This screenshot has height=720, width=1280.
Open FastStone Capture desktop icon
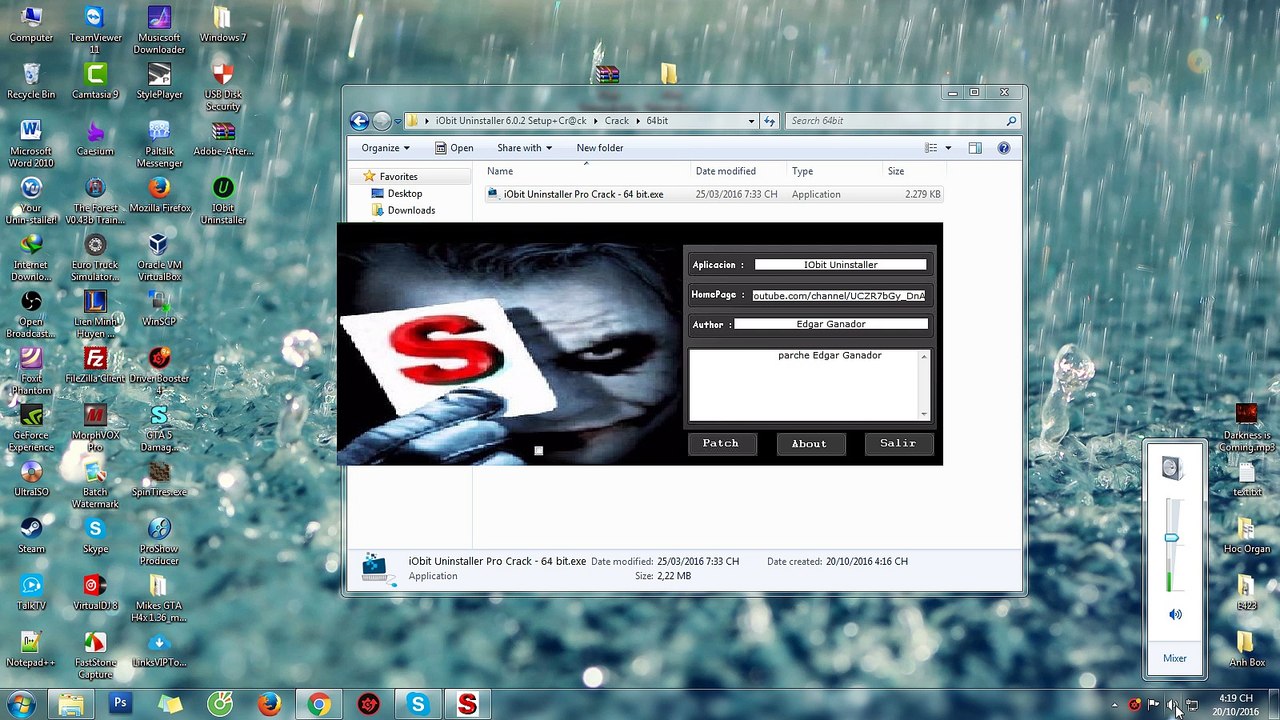pos(95,655)
